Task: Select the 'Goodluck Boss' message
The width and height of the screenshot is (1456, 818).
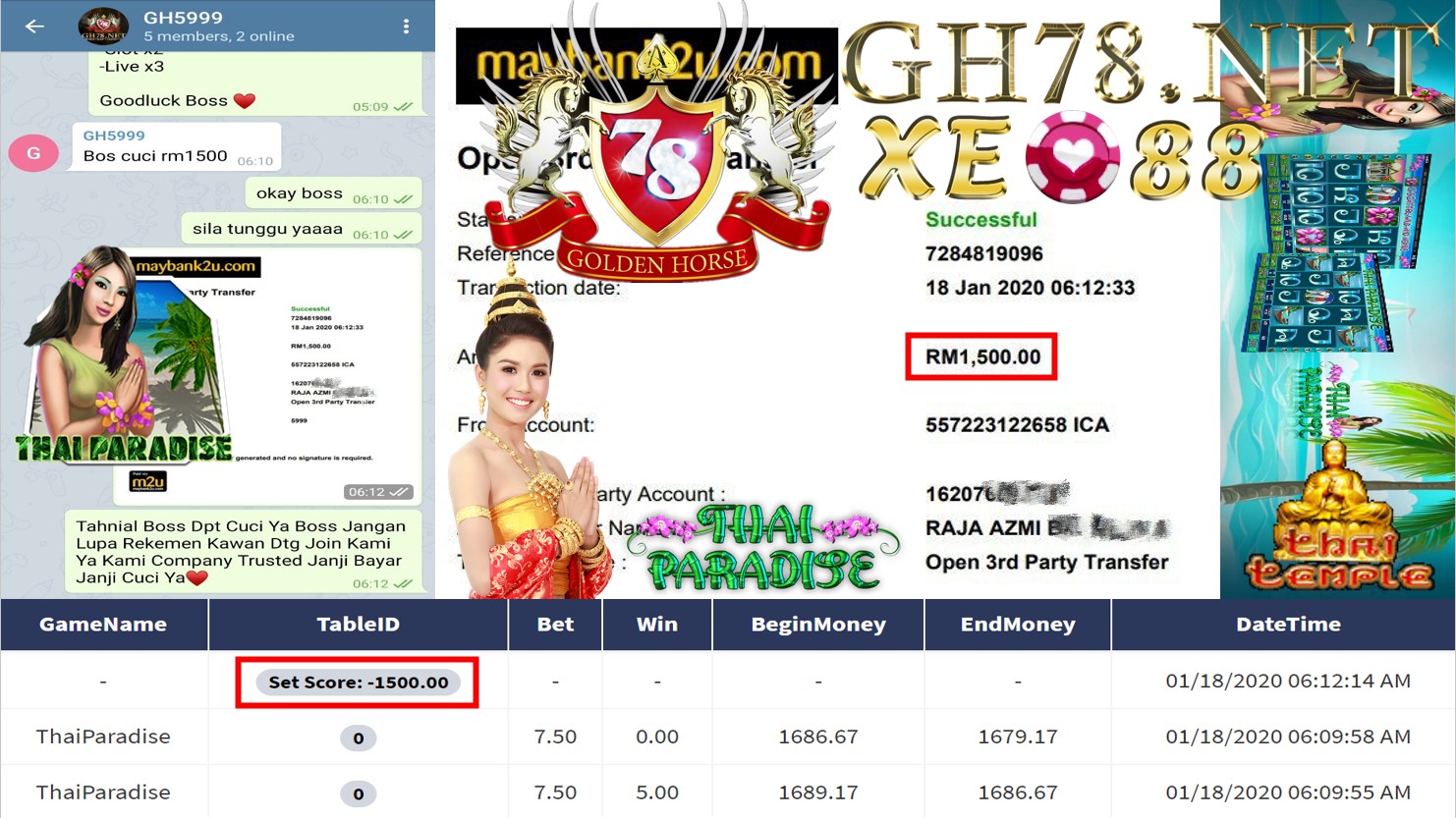Action: click(x=259, y=83)
